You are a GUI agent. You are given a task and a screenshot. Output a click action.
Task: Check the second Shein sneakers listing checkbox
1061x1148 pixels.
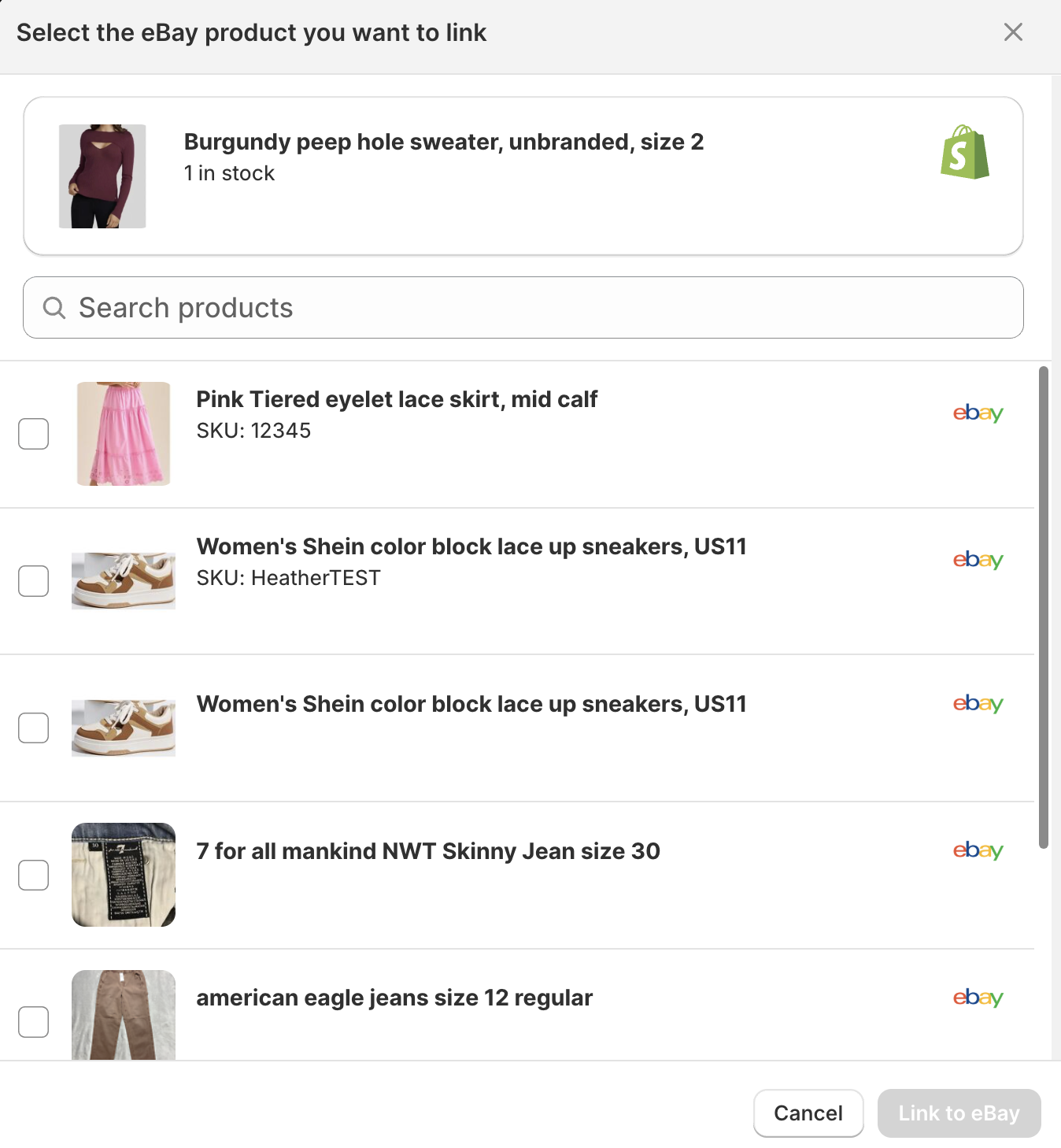click(33, 728)
